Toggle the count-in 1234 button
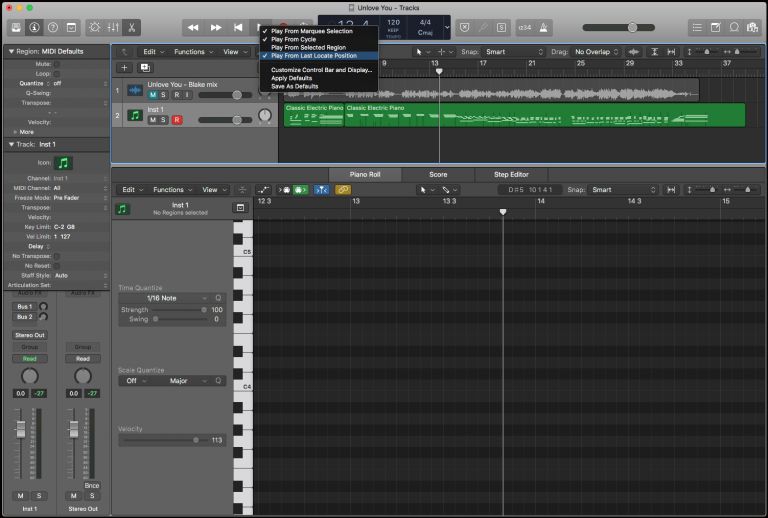The image size is (768, 518). 525,27
